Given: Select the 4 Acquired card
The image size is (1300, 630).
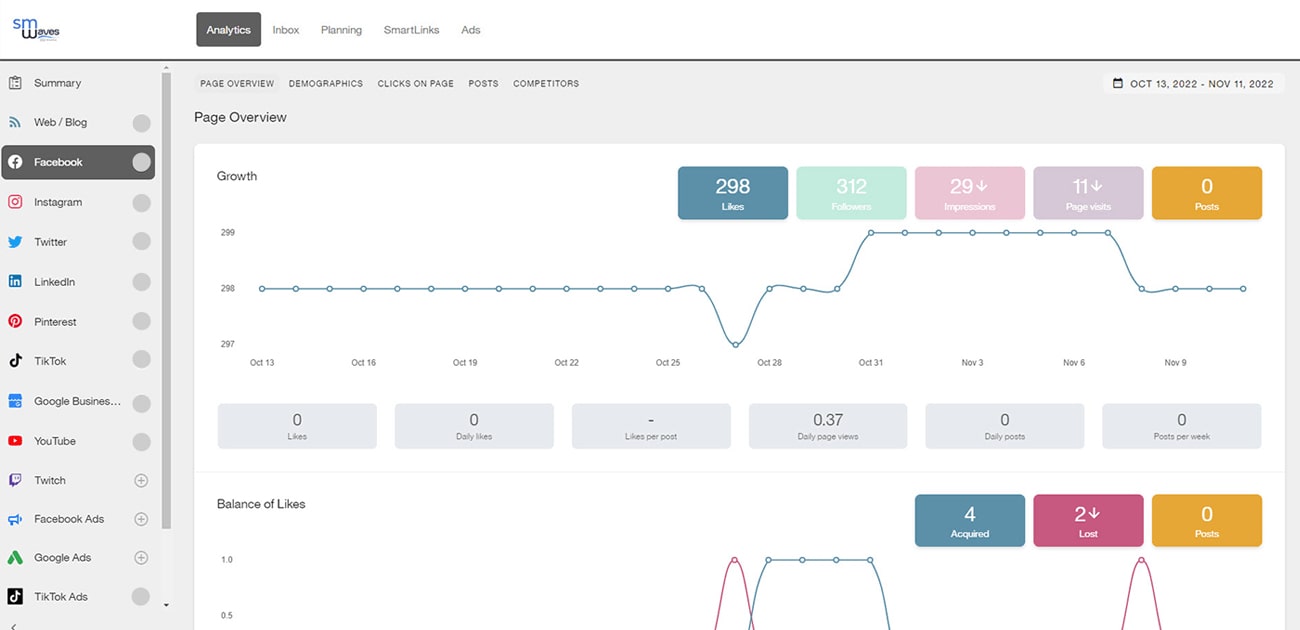Looking at the screenshot, I should 970,521.
